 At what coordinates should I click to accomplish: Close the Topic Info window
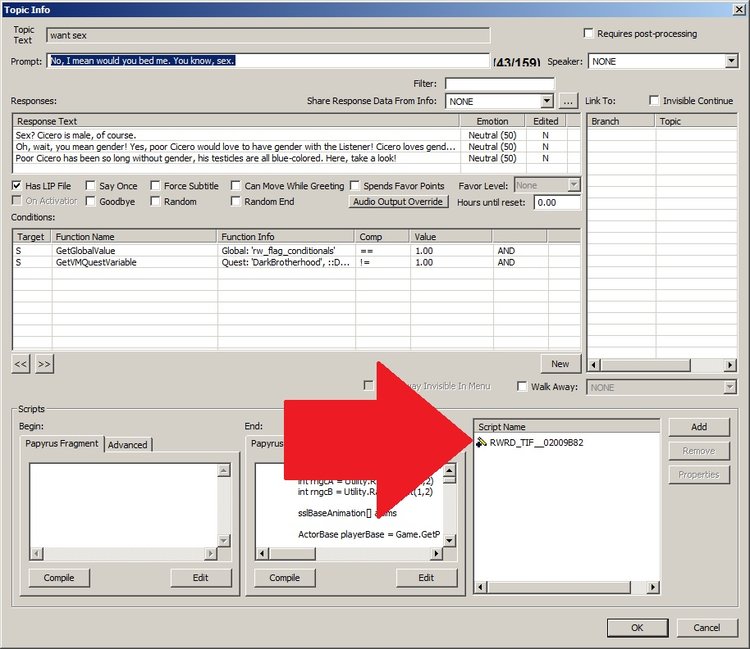point(739,9)
